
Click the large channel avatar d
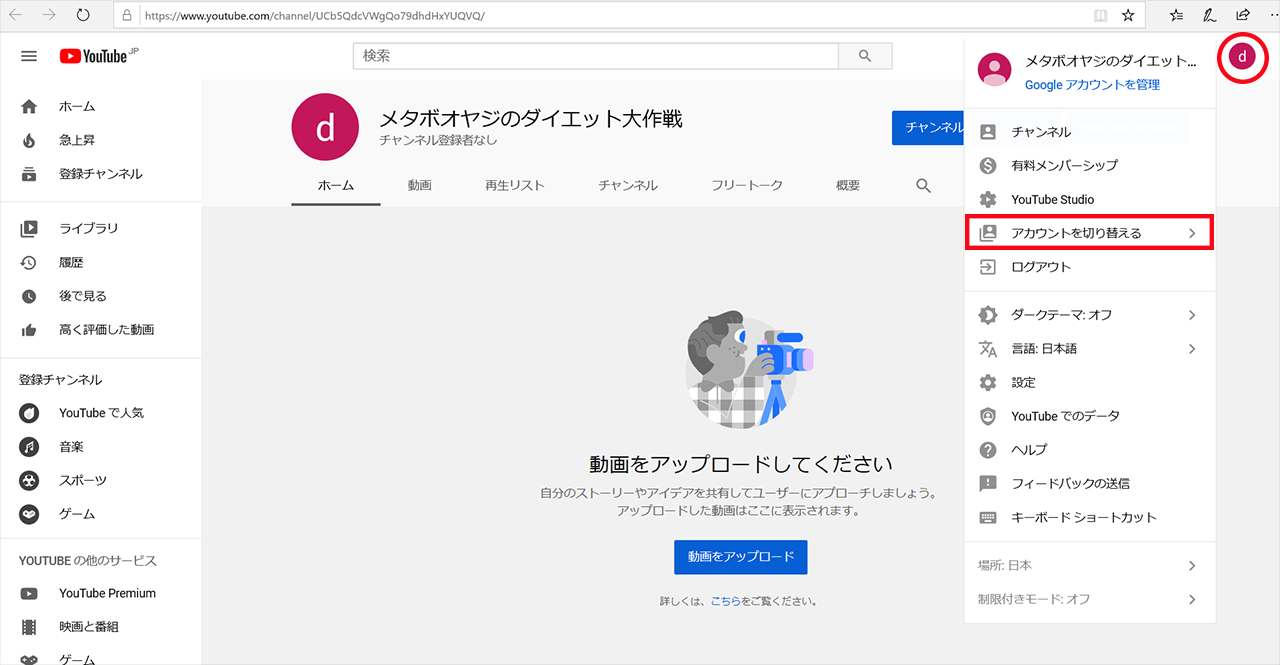[325, 128]
